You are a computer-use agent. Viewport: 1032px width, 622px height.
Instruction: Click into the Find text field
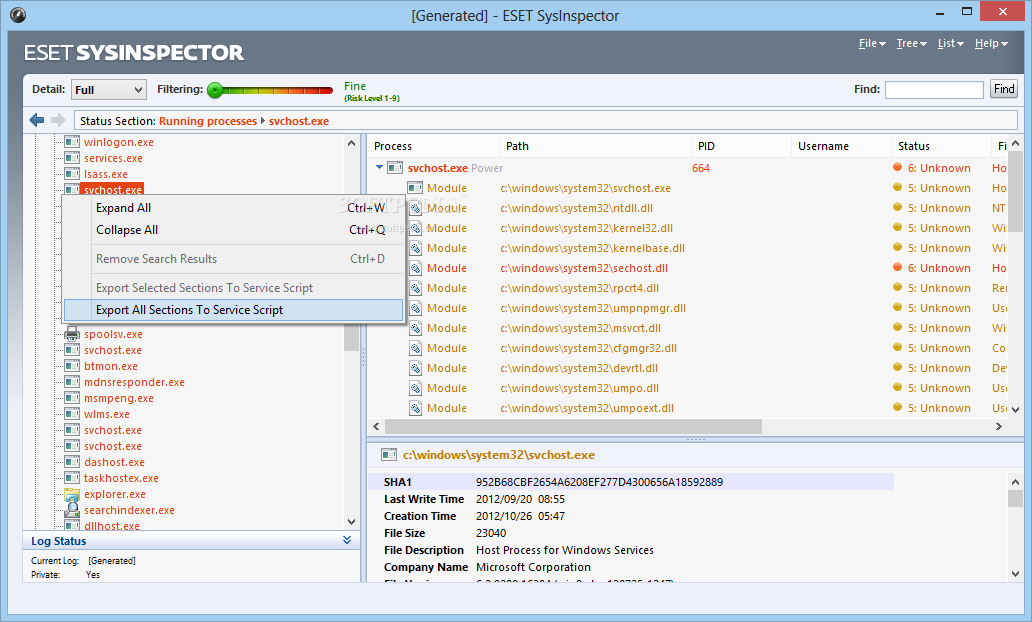(934, 90)
